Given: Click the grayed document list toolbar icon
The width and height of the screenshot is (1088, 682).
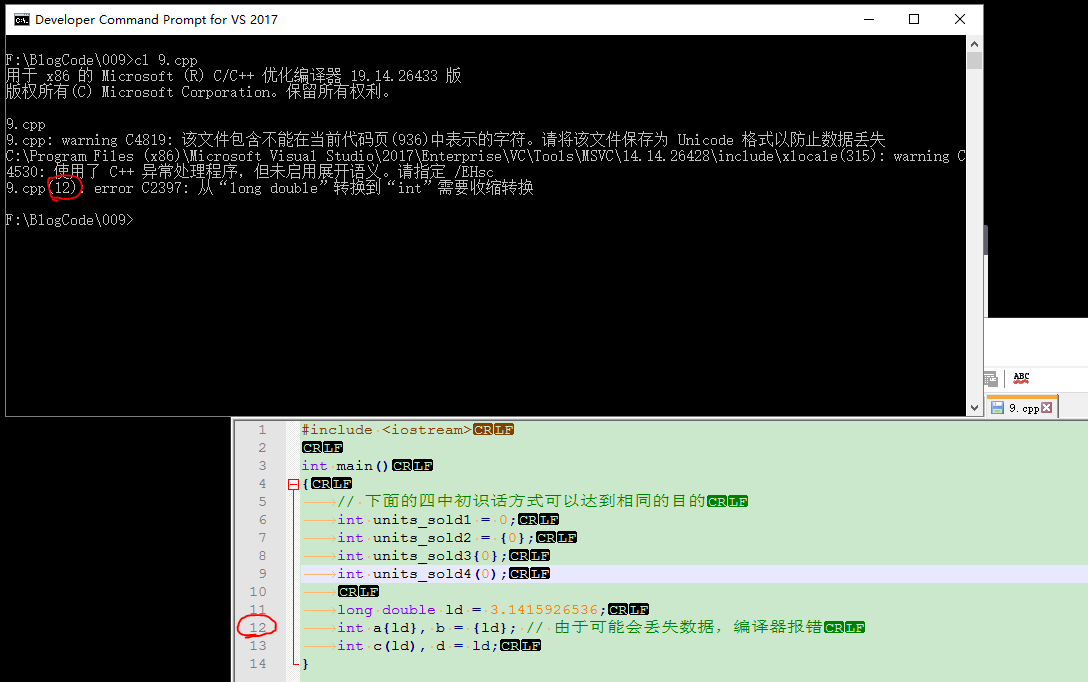Looking at the screenshot, I should pos(991,379).
